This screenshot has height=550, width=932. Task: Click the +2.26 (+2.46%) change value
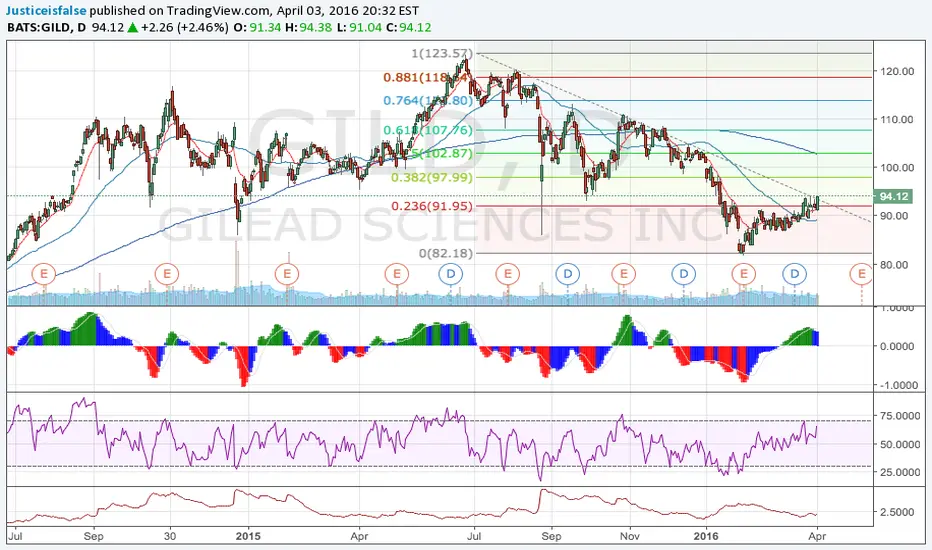coord(184,27)
